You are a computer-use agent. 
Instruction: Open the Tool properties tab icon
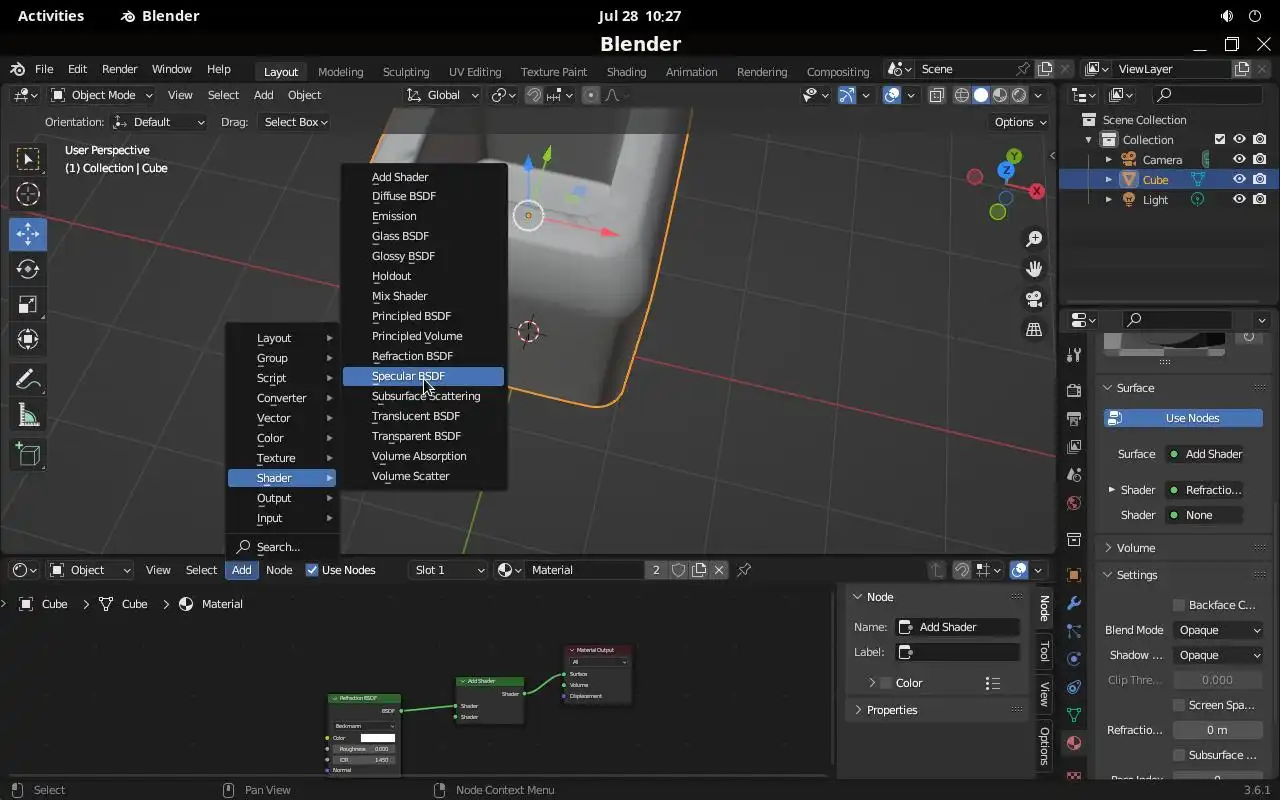coord(1074,354)
